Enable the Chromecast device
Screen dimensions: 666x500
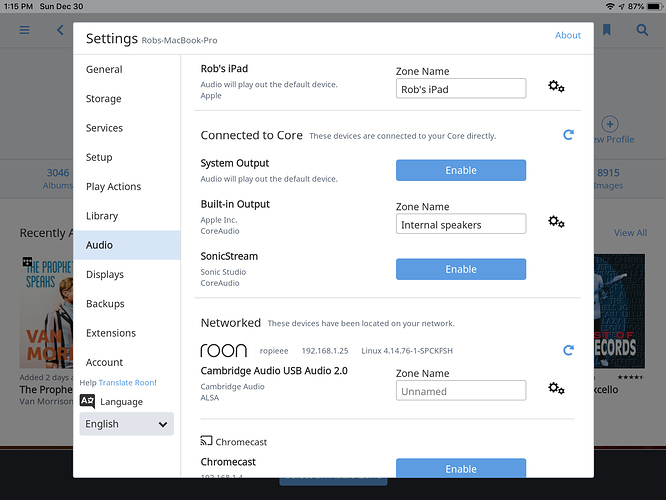point(461,468)
